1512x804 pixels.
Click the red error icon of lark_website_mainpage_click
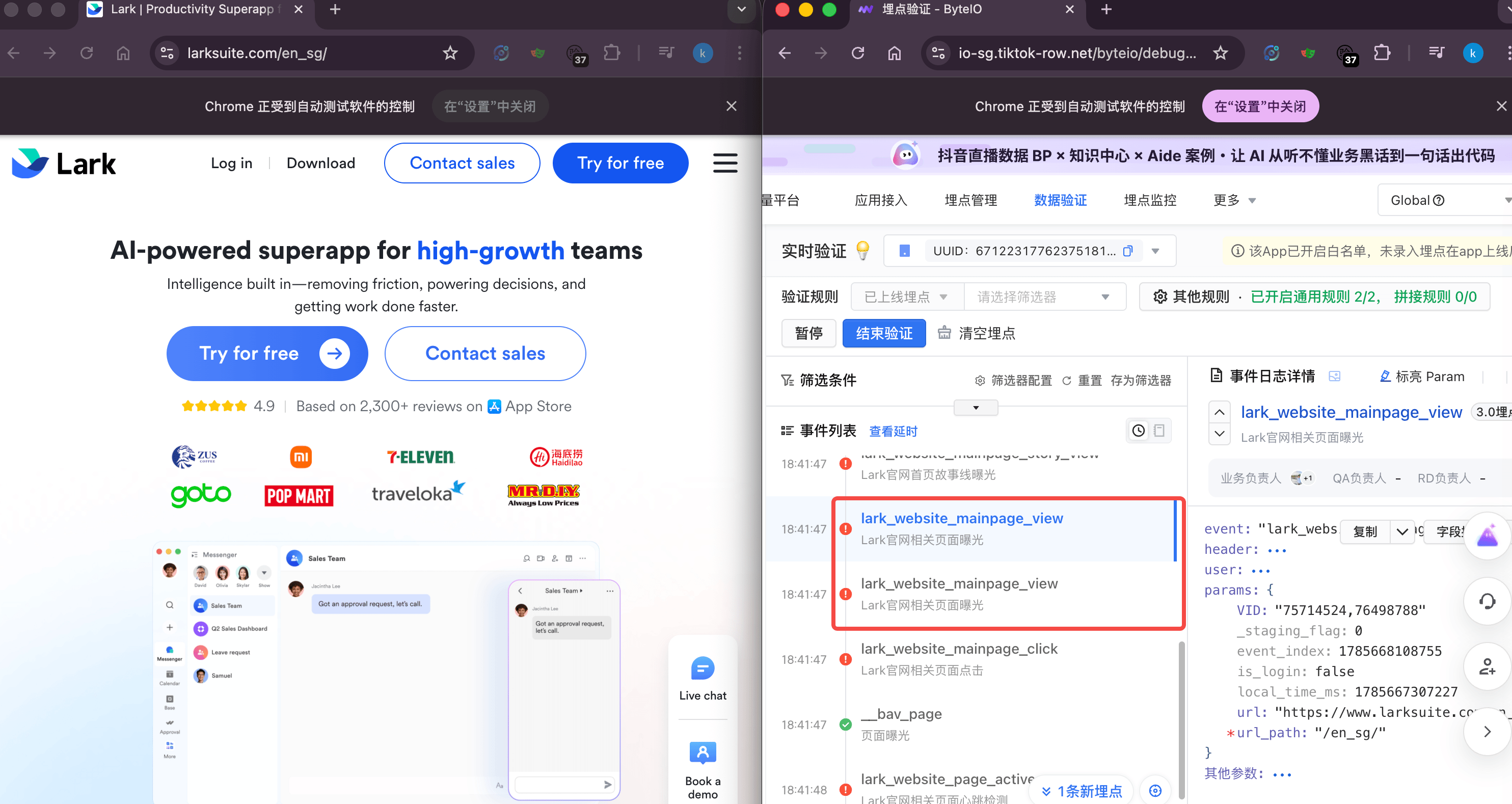pyautogui.click(x=845, y=659)
